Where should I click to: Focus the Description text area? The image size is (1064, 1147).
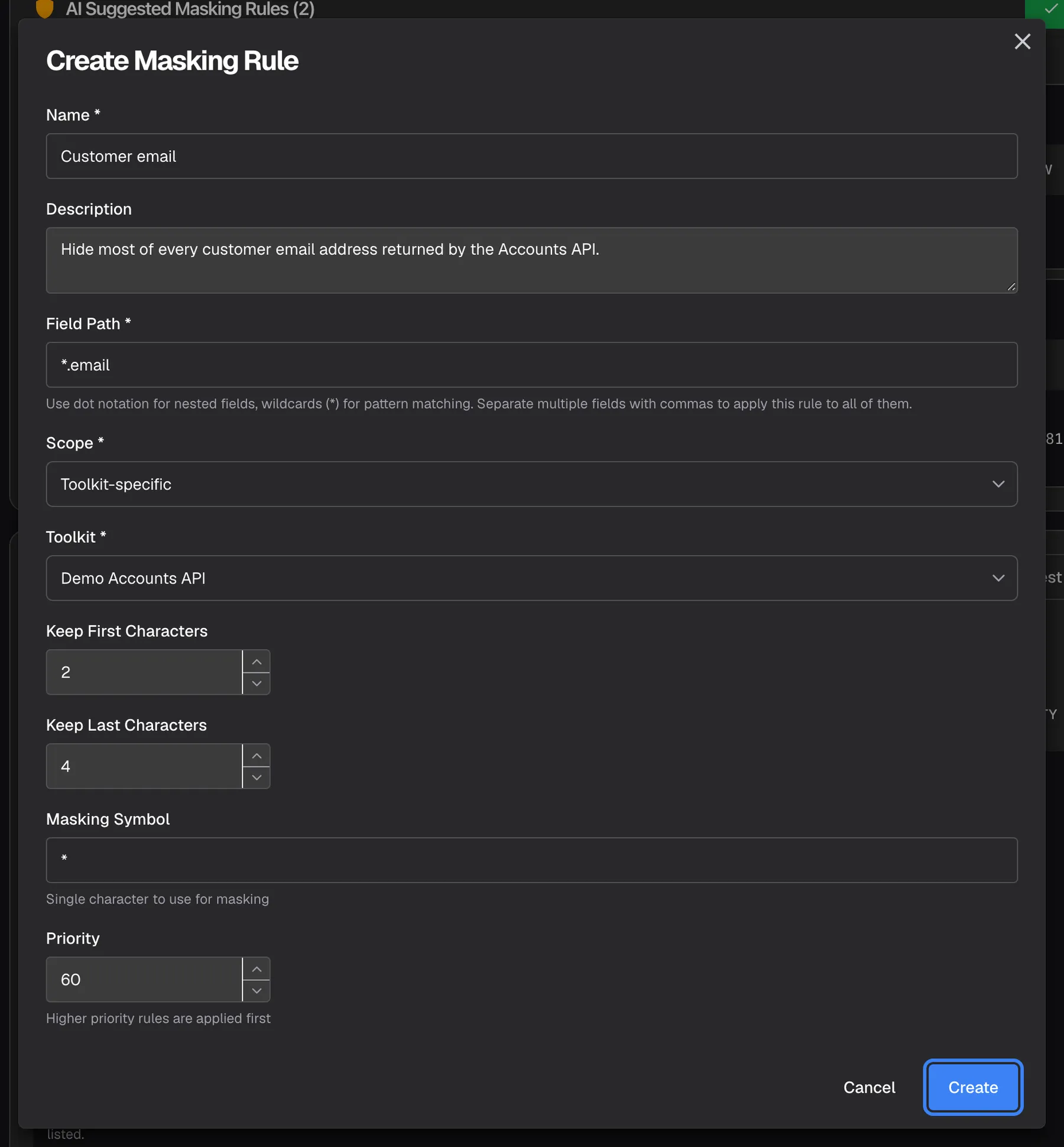[531, 260]
